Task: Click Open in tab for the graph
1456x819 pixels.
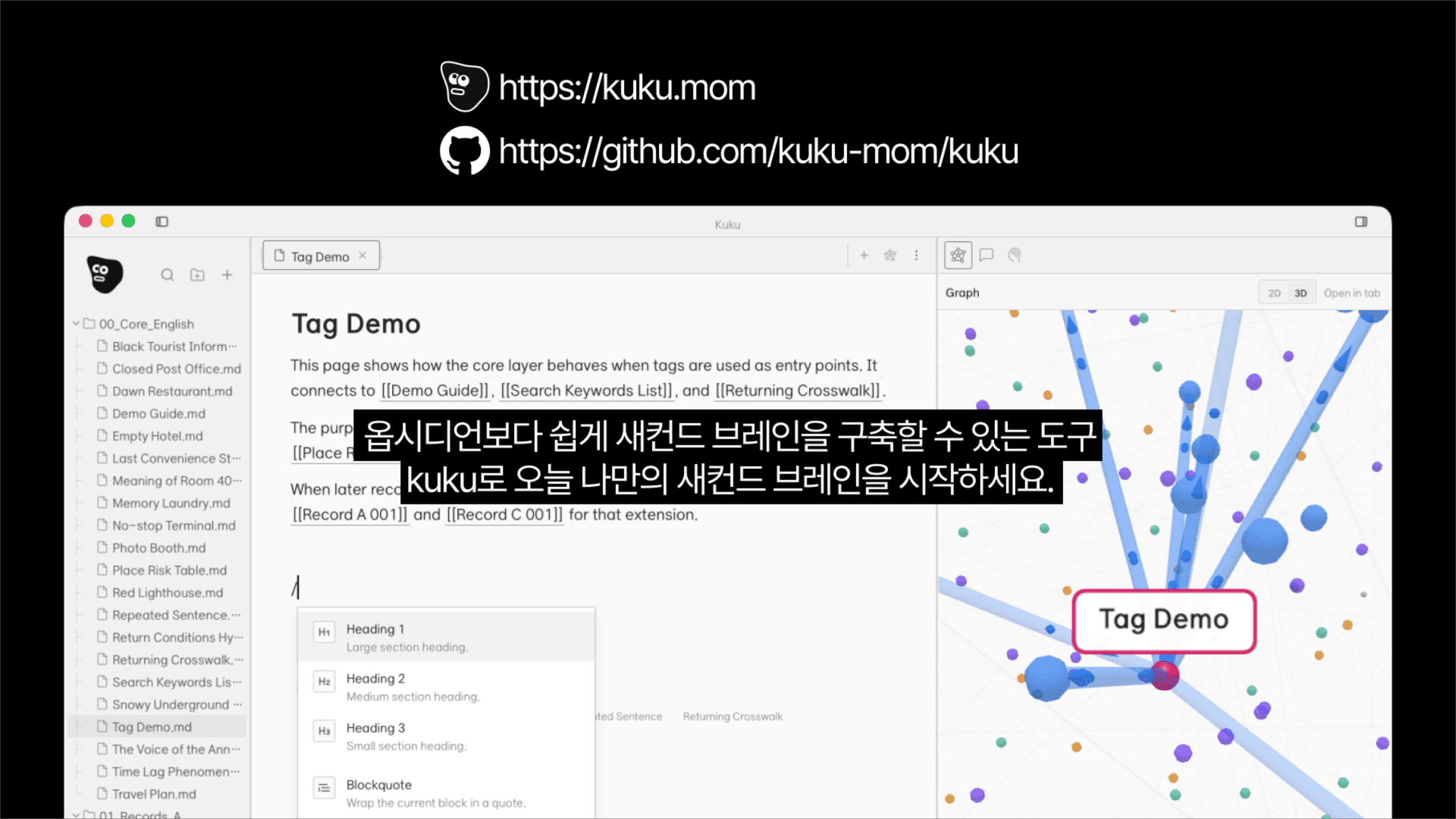Action: 1351,293
